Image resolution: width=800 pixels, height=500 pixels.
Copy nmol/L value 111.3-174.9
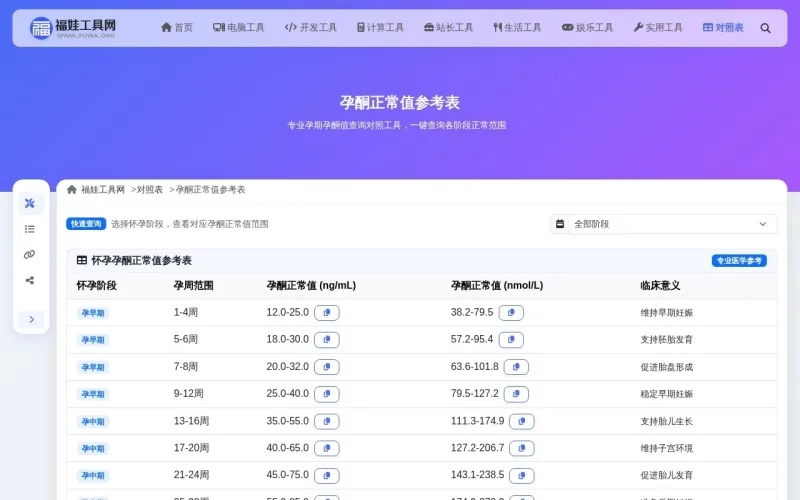click(522, 421)
